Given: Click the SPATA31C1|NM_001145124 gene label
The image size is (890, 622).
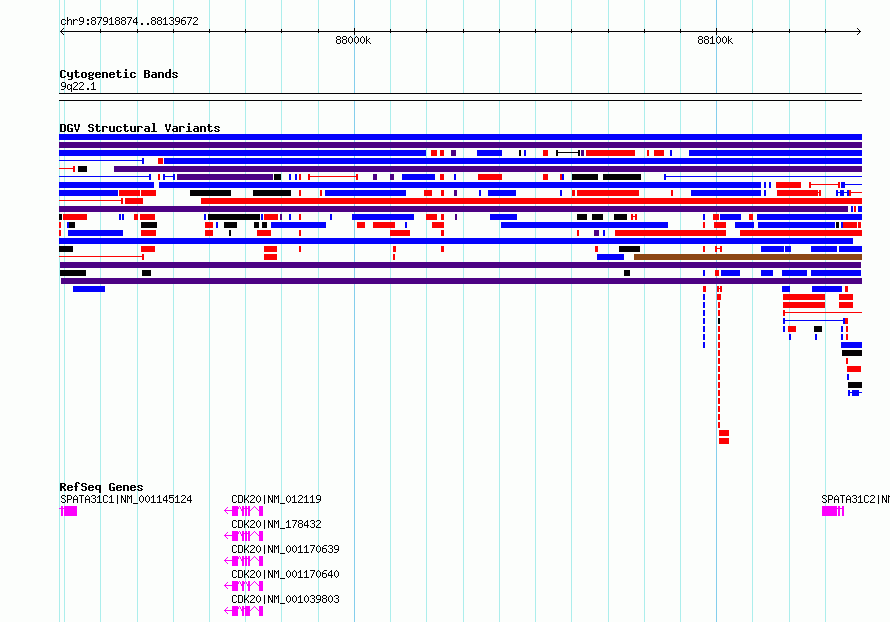Looking at the screenshot, I should click(x=126, y=499).
